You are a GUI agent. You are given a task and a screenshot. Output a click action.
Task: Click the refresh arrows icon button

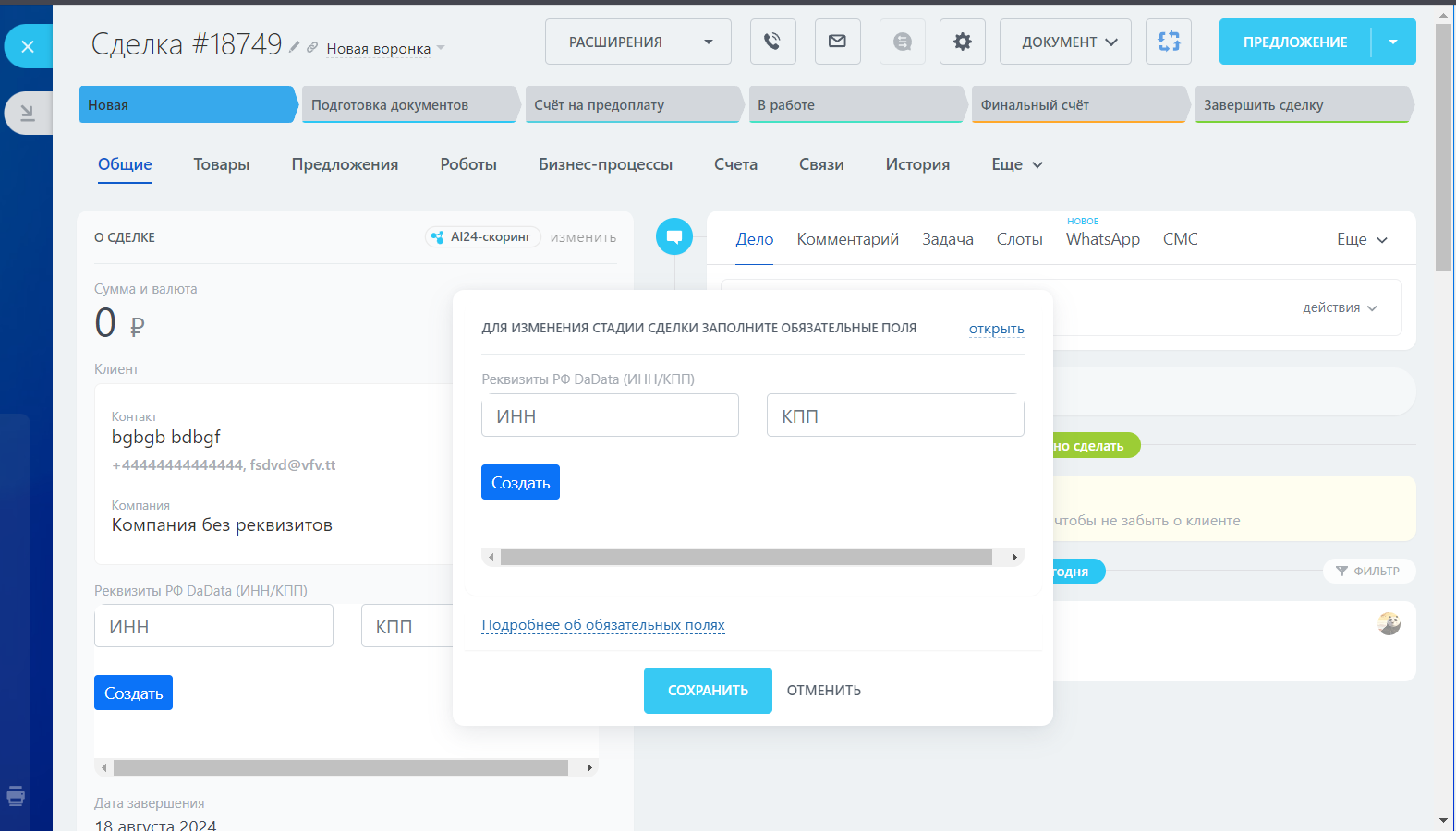click(1168, 42)
